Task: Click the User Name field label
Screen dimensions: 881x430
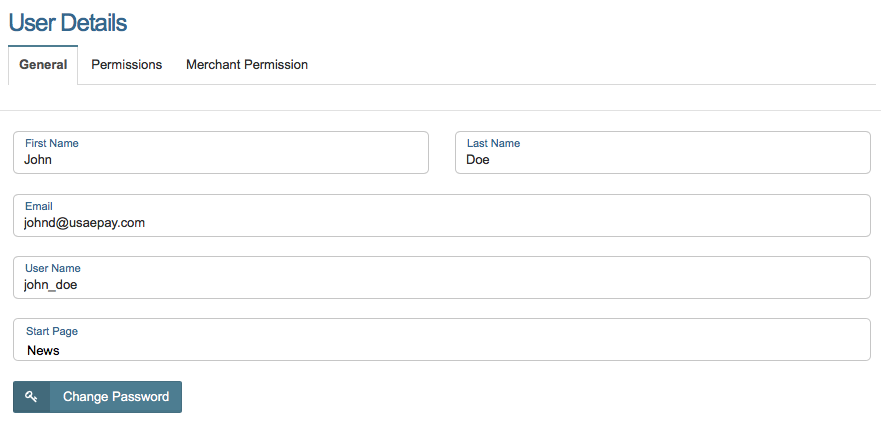Action: [x=53, y=268]
